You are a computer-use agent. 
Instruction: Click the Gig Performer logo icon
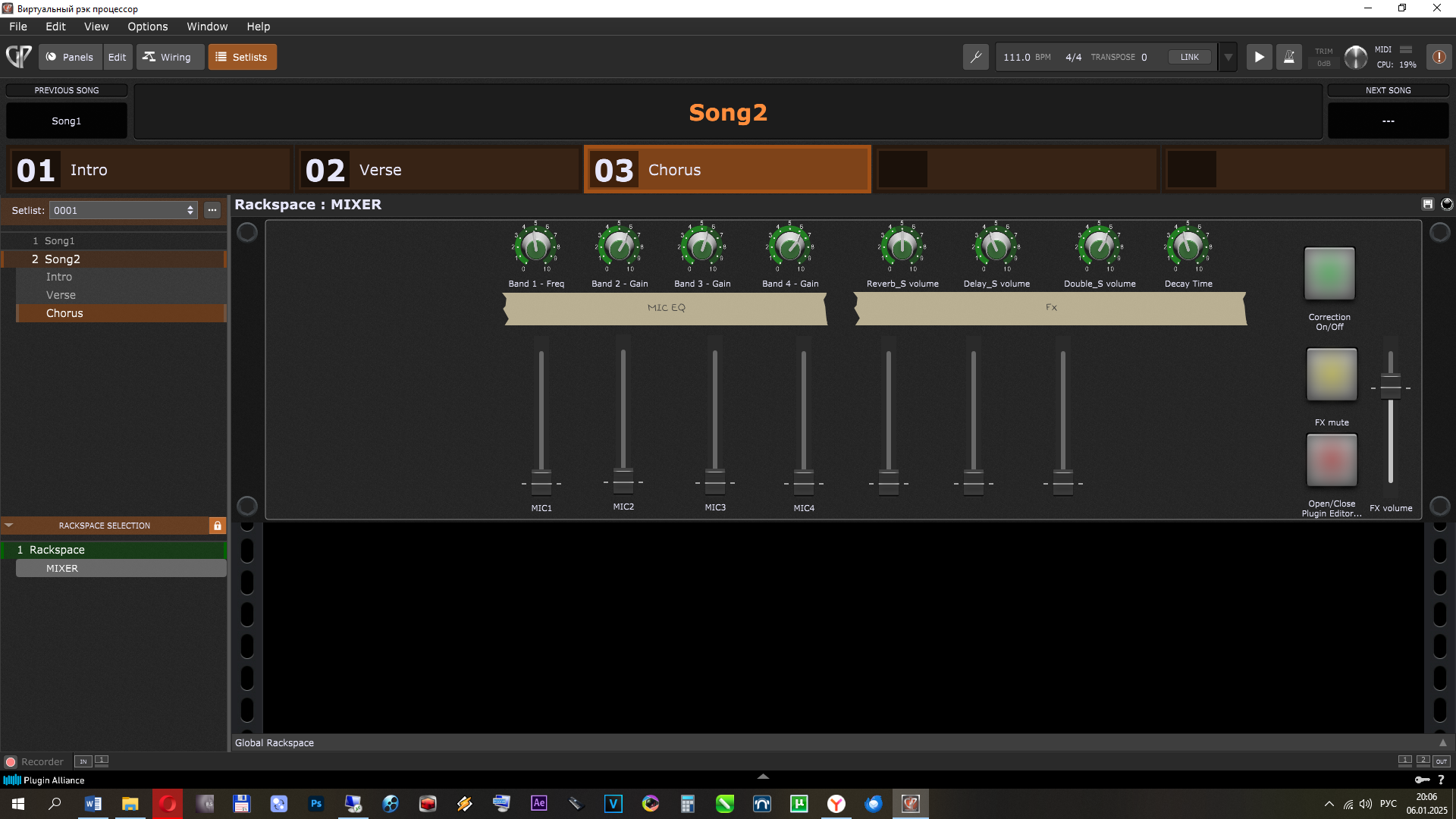tap(18, 57)
